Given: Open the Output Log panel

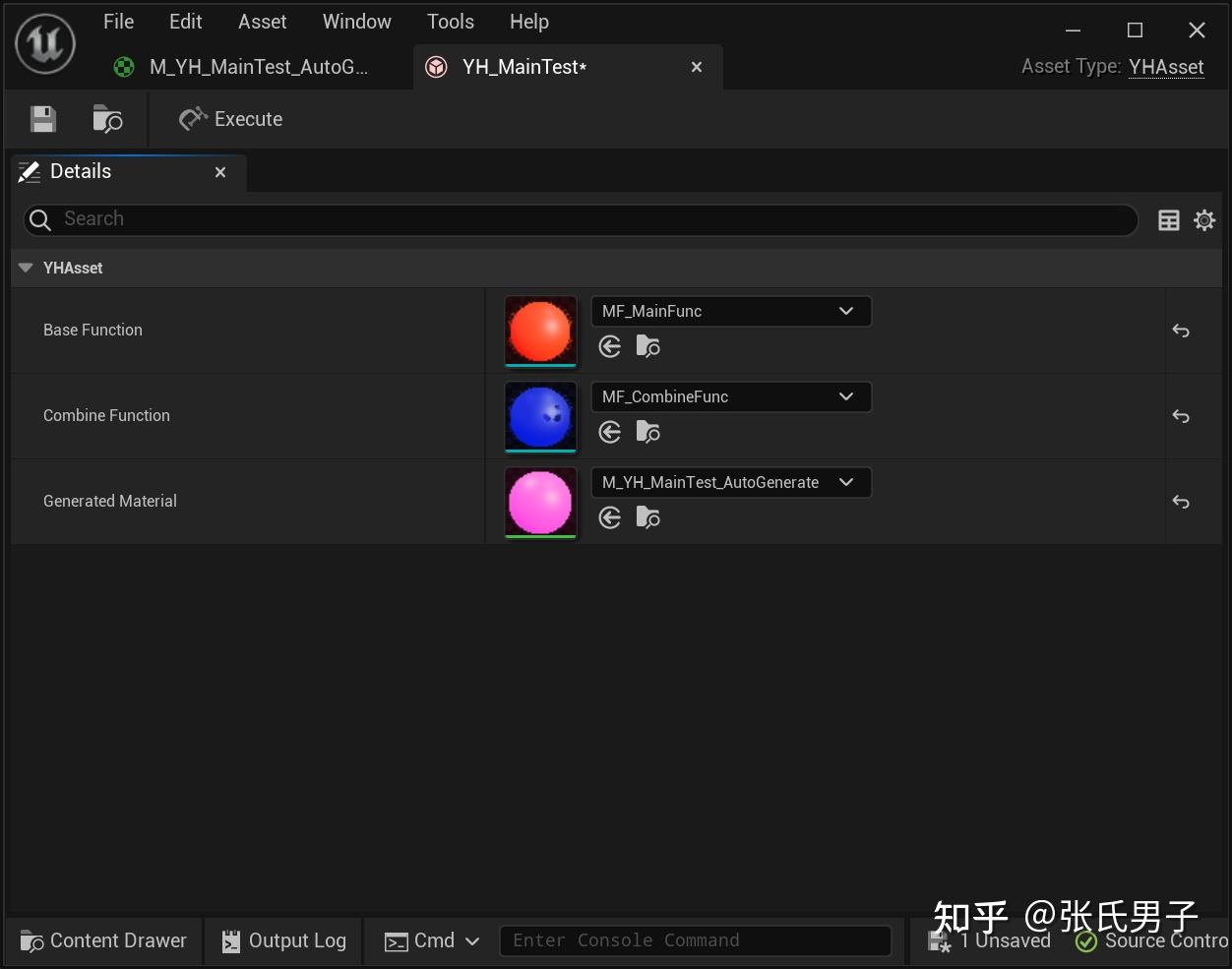Looking at the screenshot, I should pos(282,940).
